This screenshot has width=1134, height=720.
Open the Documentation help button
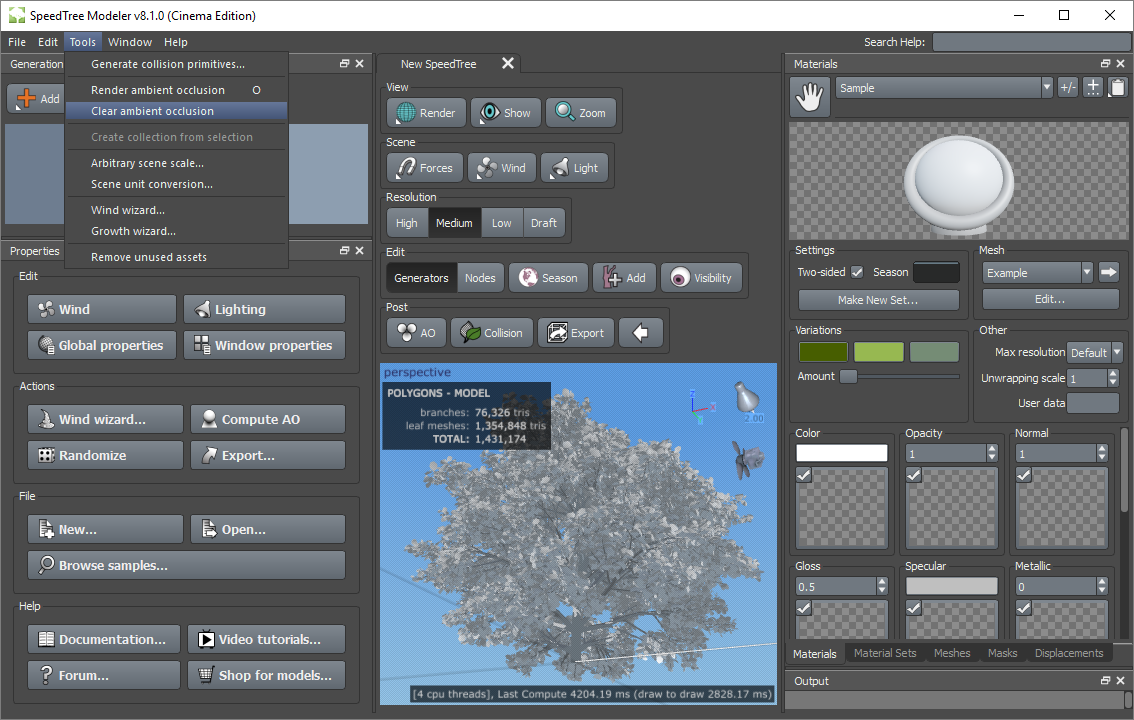click(104, 639)
